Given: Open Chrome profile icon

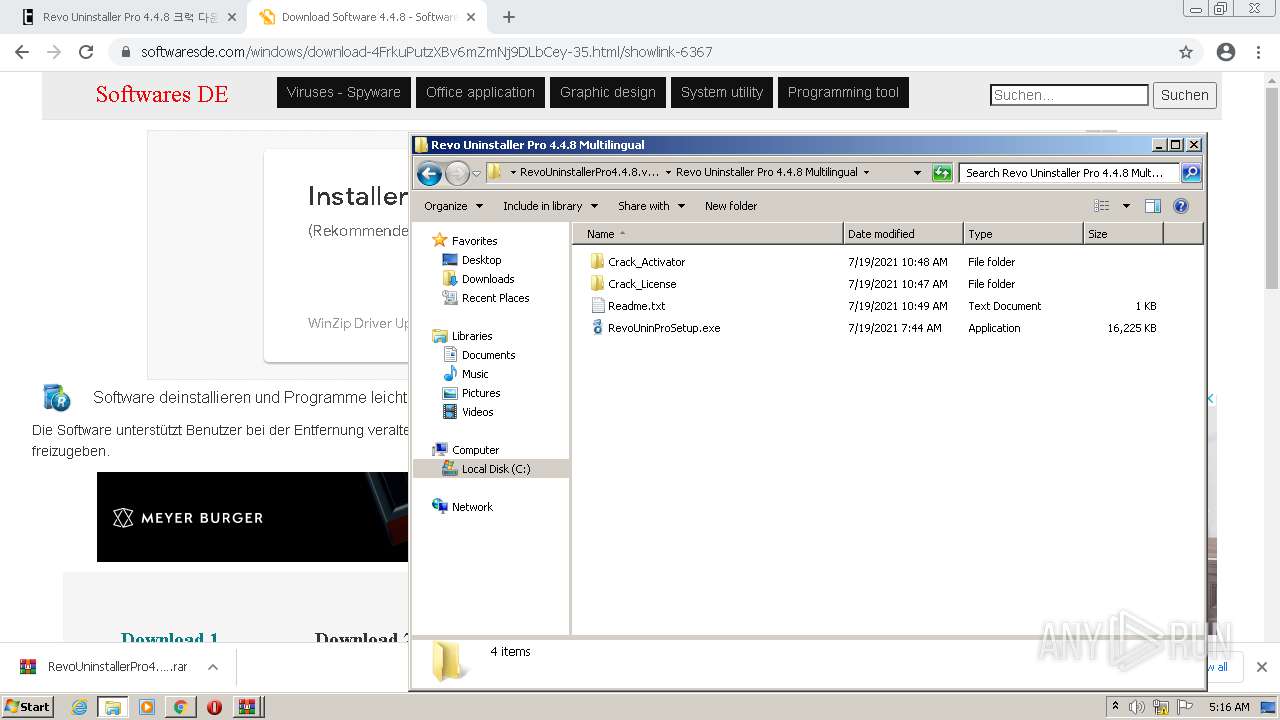Looking at the screenshot, I should pos(1226,52).
